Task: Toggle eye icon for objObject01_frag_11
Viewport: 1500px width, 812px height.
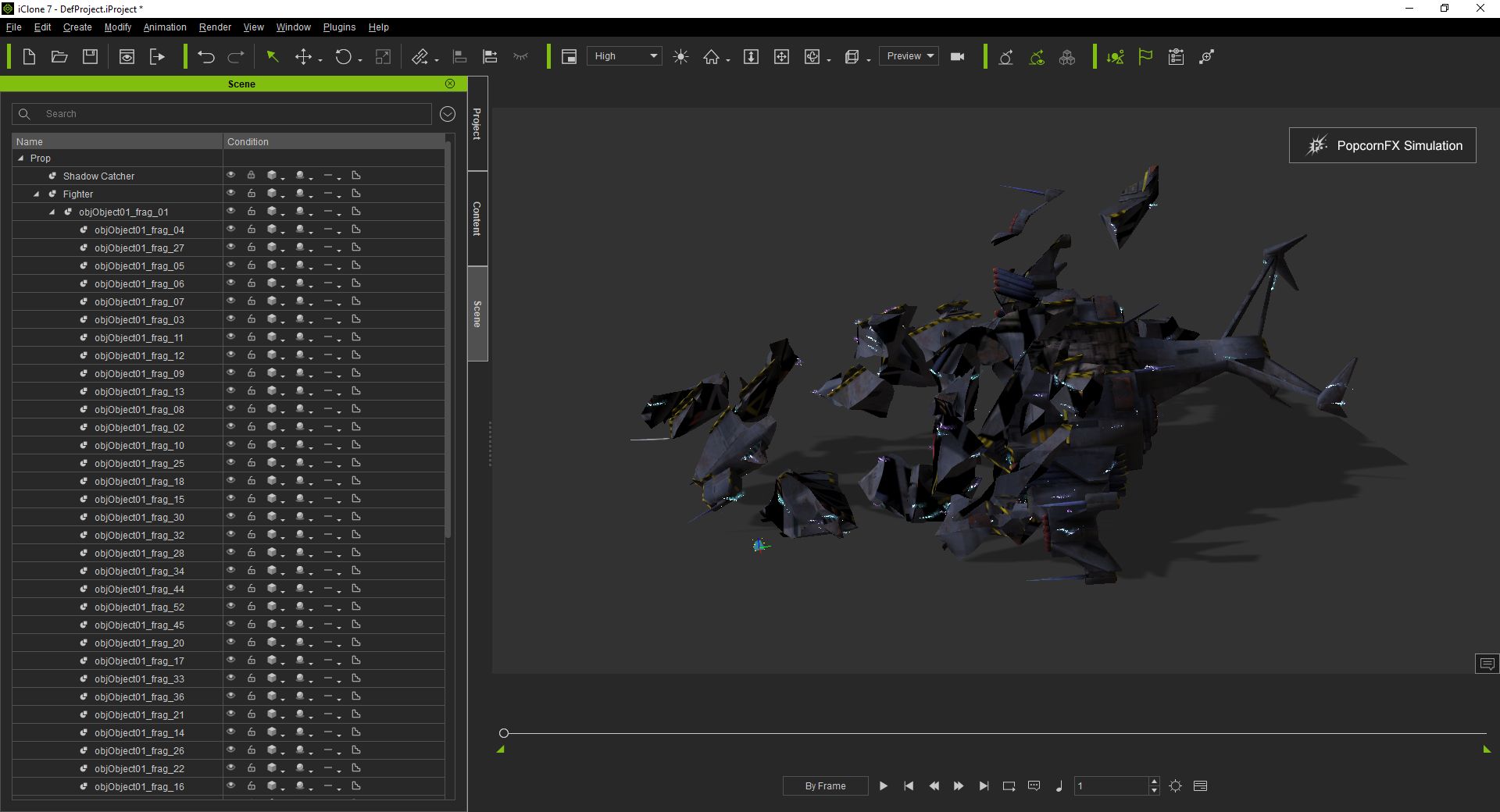Action: point(231,337)
